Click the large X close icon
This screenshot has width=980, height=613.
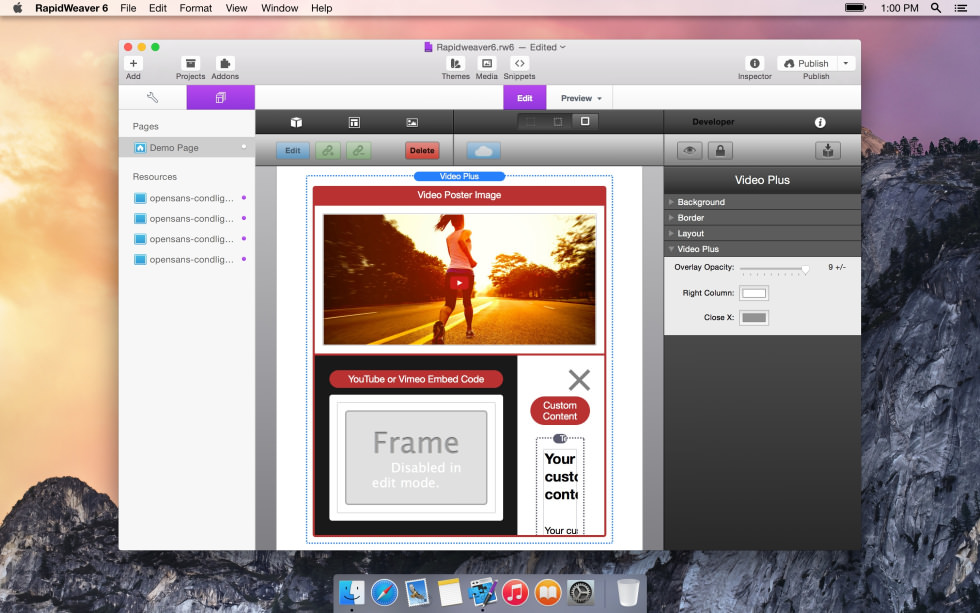[x=579, y=380]
